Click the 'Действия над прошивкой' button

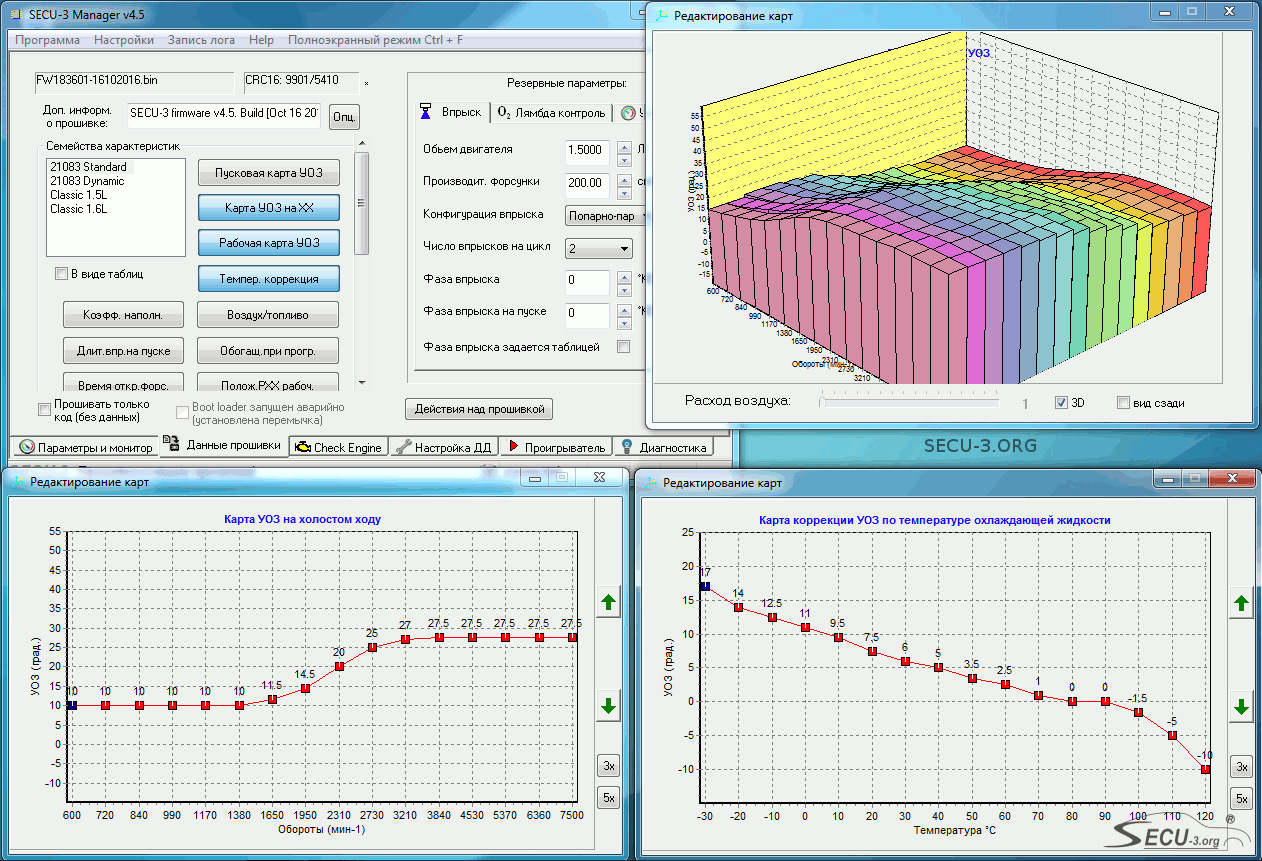tap(478, 409)
